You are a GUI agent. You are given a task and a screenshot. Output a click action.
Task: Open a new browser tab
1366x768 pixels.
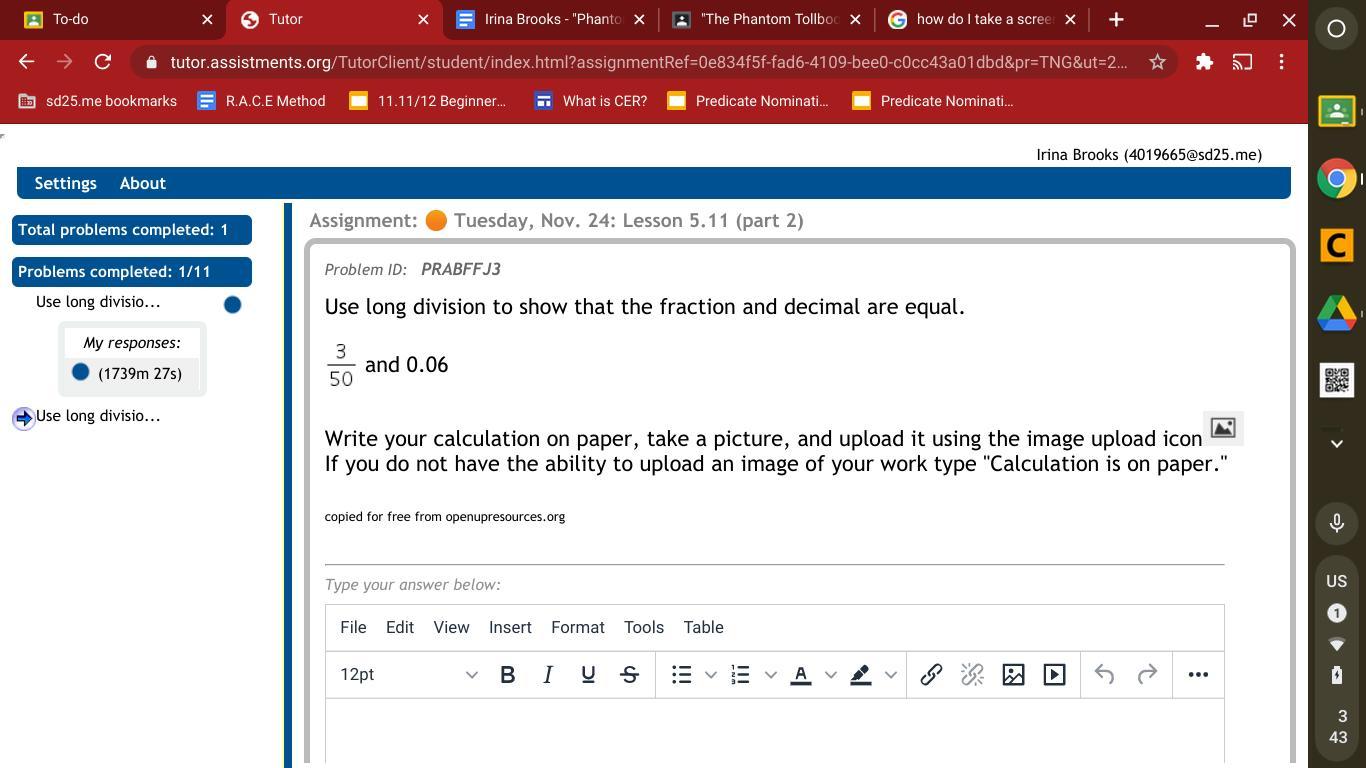pyautogui.click(x=1116, y=19)
